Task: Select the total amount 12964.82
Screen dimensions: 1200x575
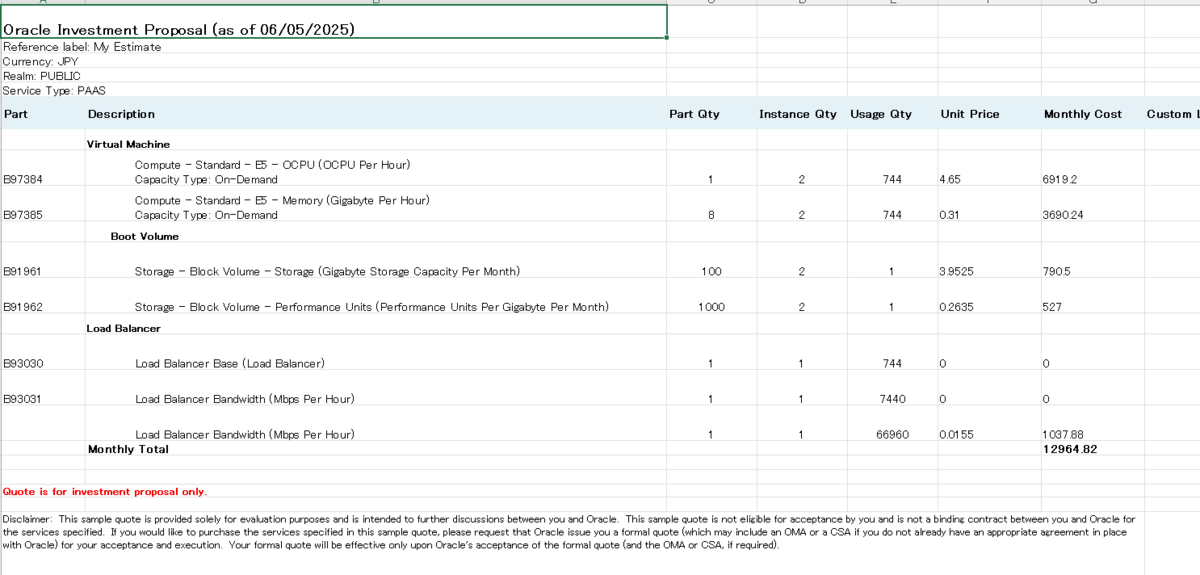Action: click(1069, 449)
